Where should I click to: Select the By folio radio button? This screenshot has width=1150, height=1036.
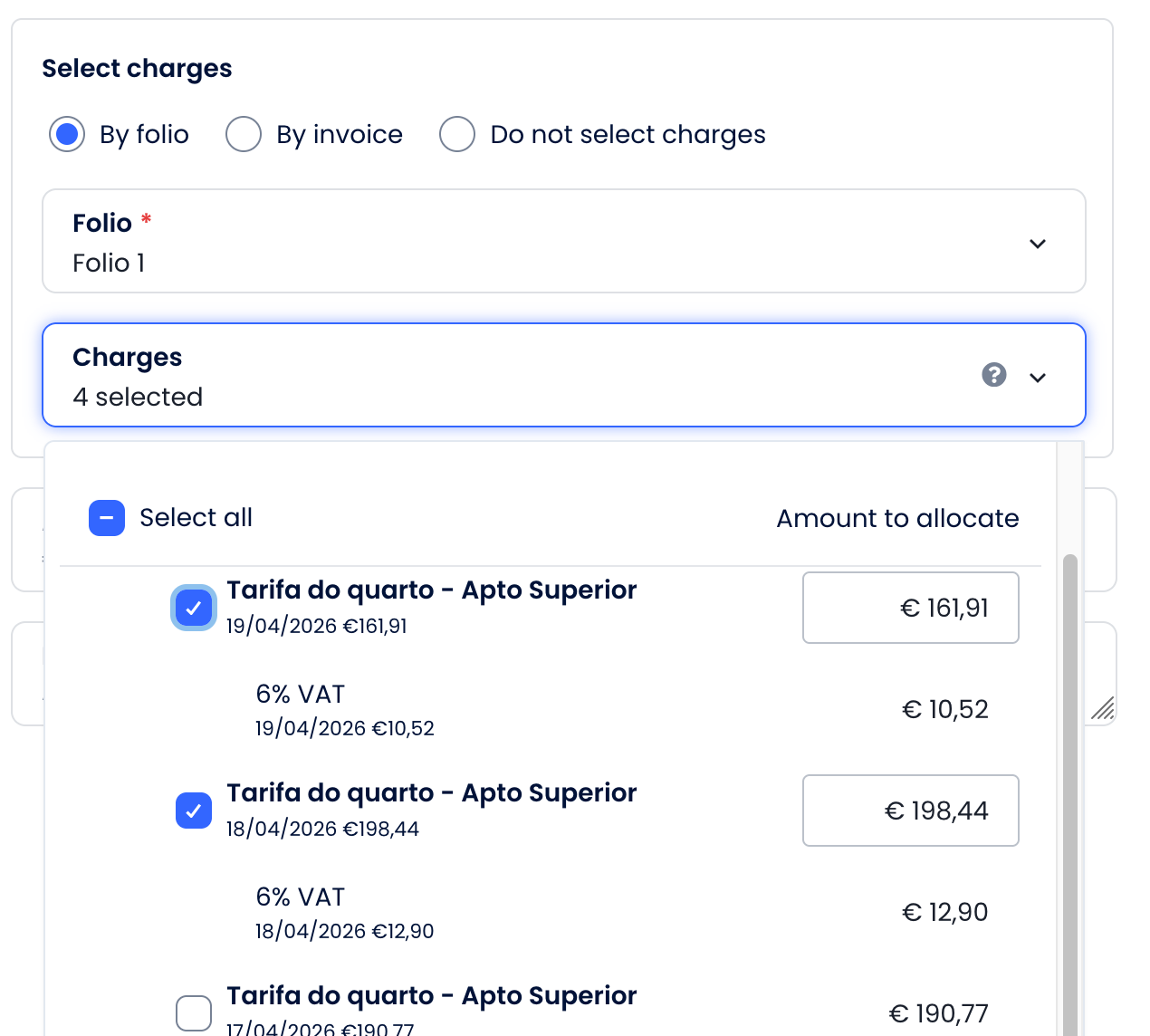pyautogui.click(x=67, y=134)
